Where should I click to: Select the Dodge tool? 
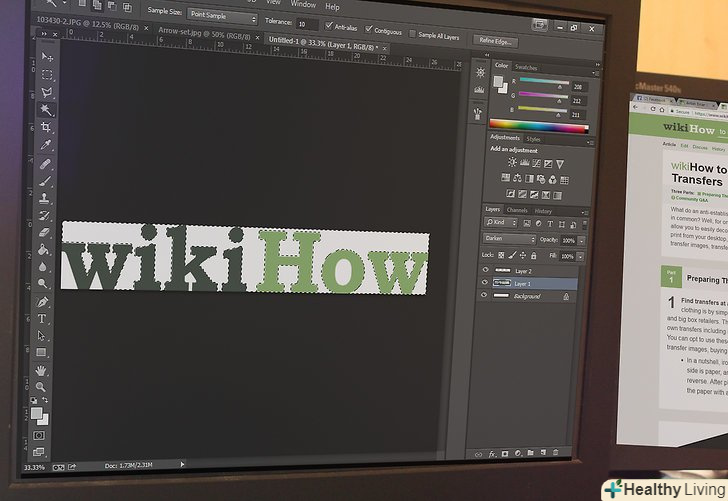[x=43, y=283]
